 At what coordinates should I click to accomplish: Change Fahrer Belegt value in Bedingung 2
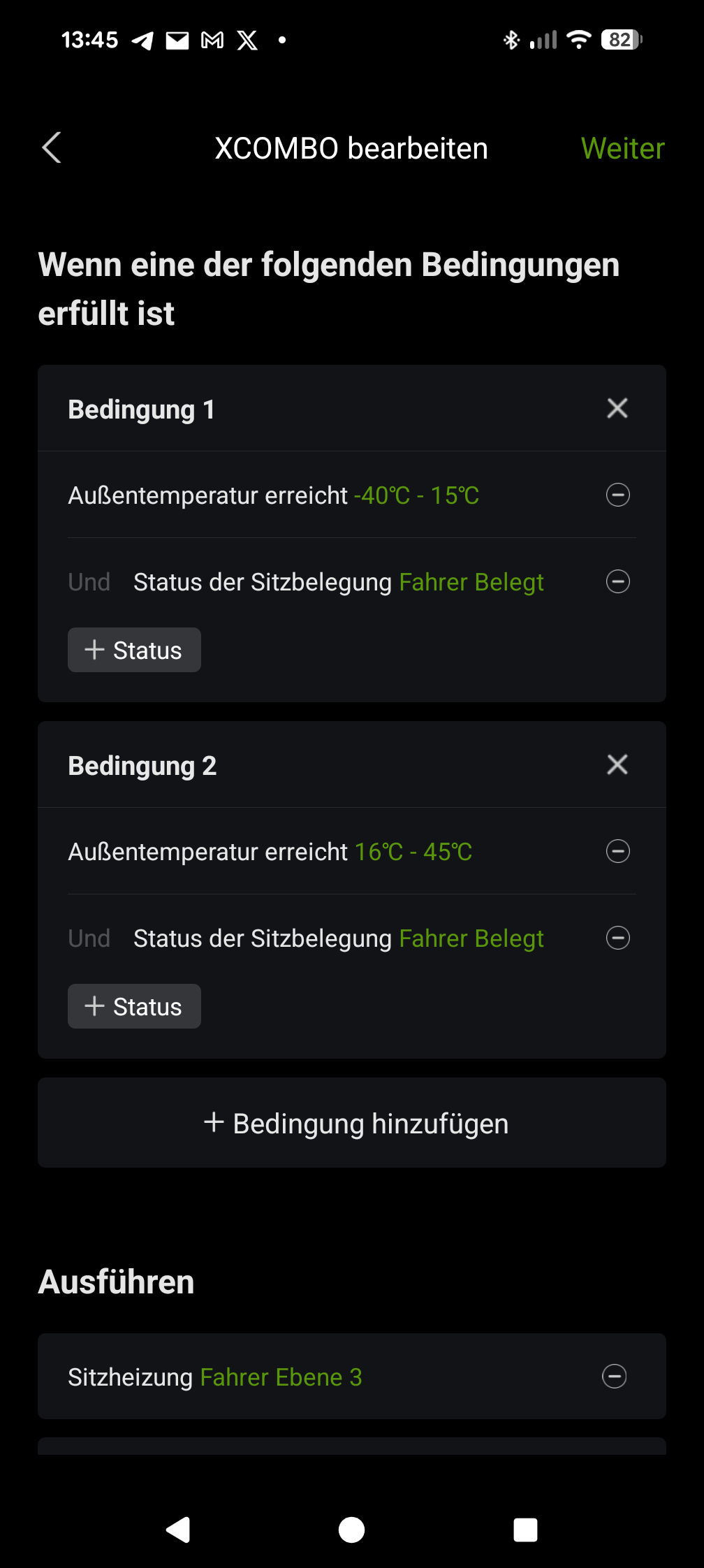[x=471, y=938]
